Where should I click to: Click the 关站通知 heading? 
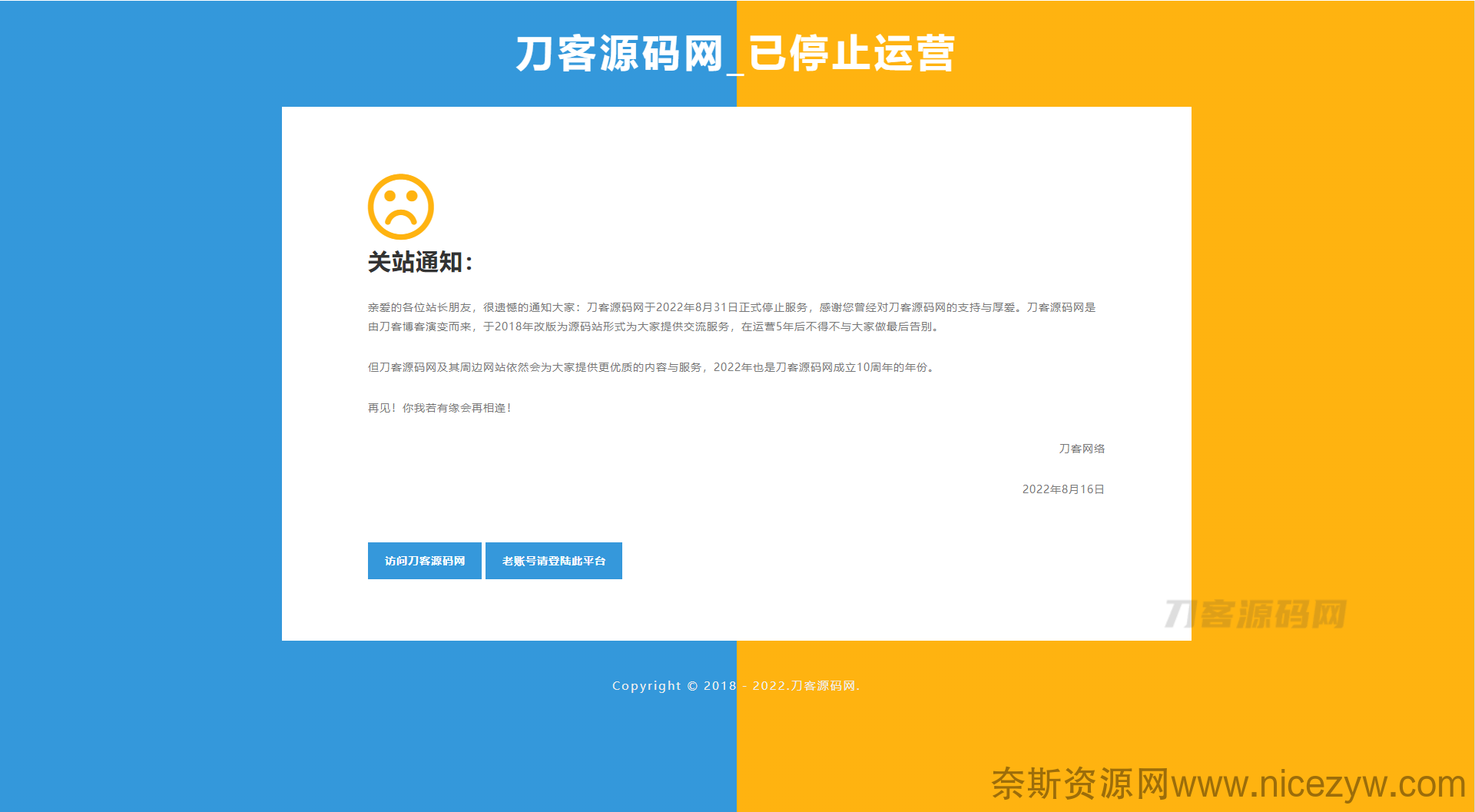tap(420, 262)
